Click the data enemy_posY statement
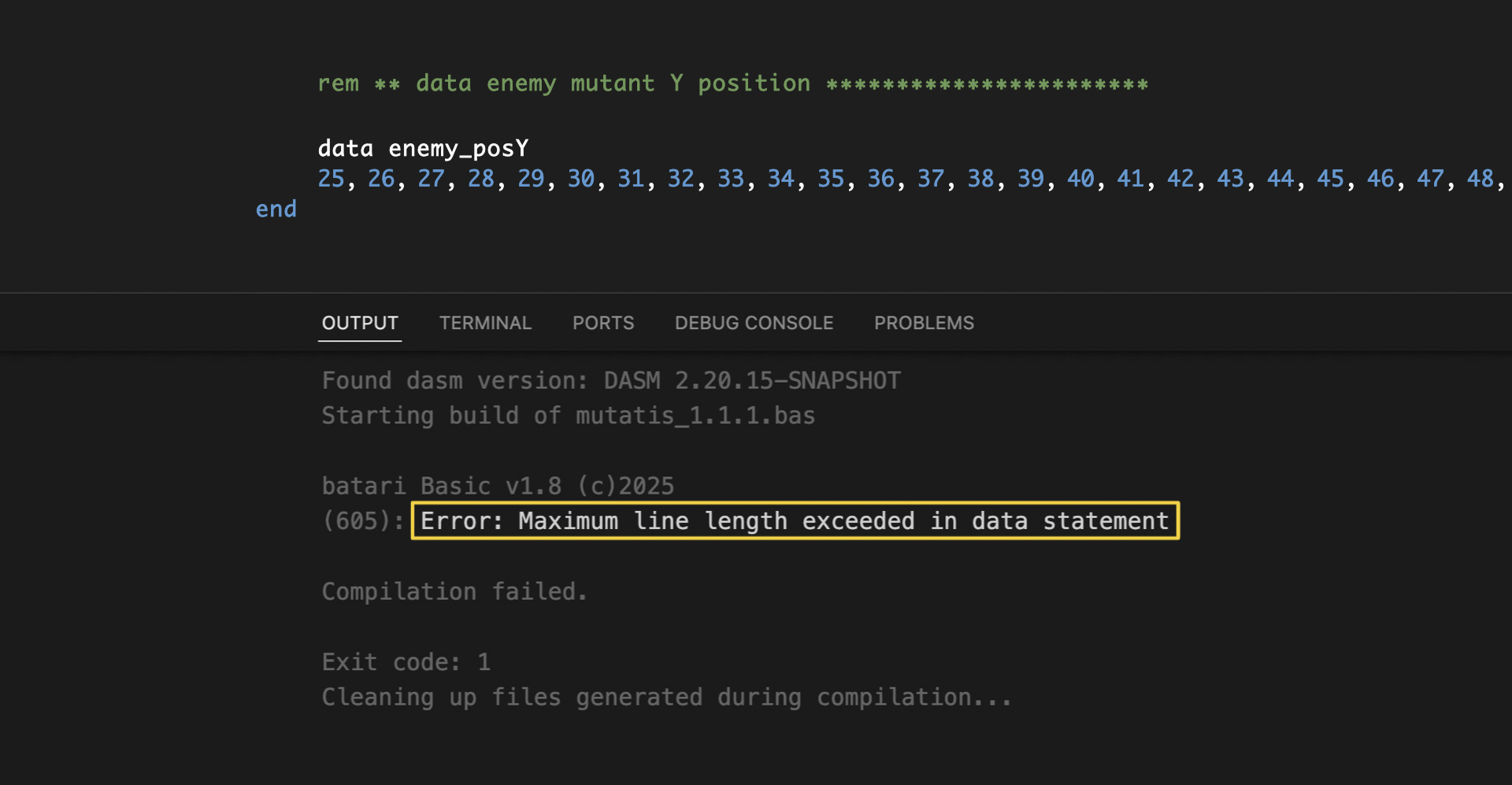The width and height of the screenshot is (1512, 785). [x=423, y=147]
